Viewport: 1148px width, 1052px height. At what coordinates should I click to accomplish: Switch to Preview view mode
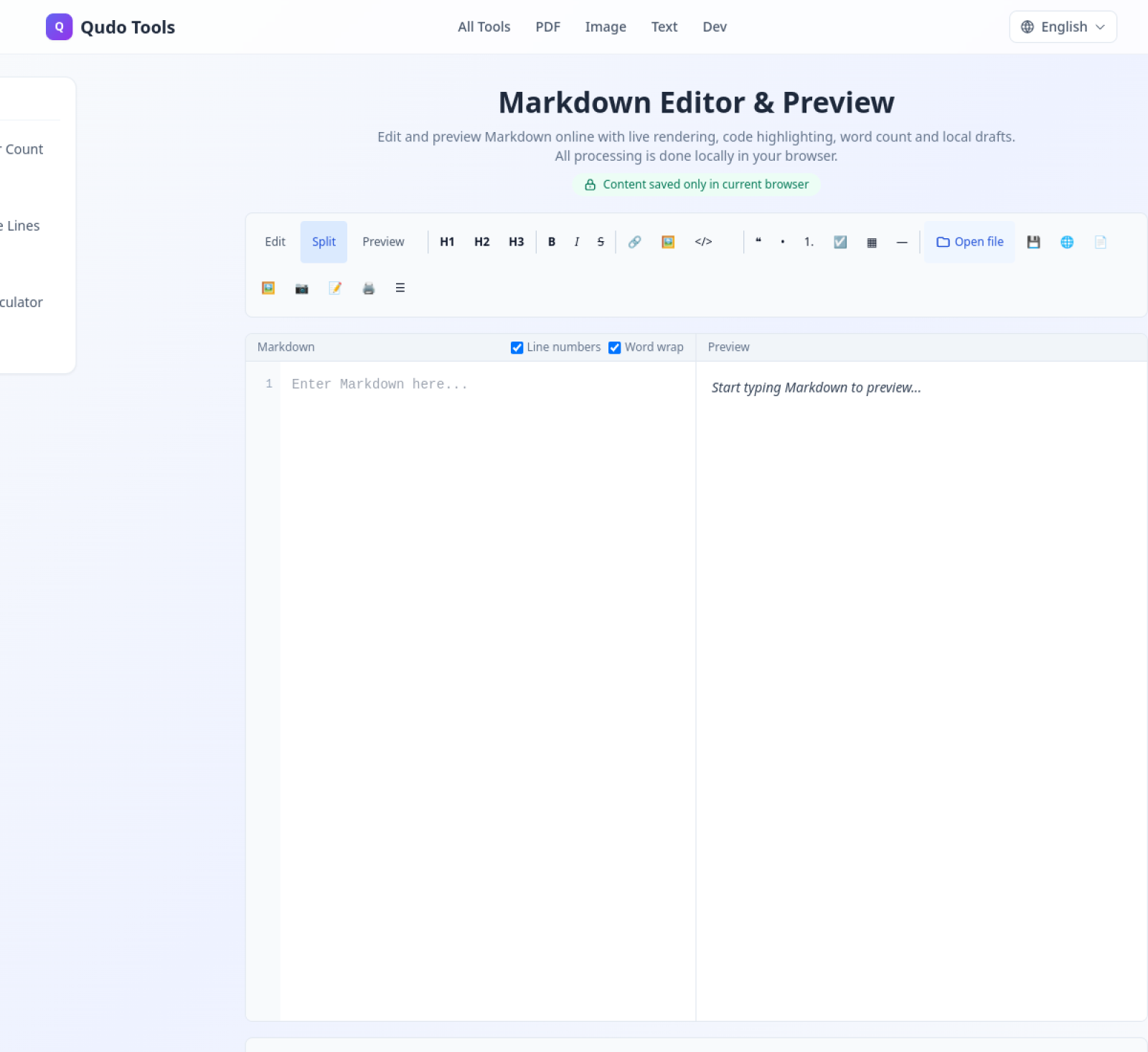point(383,242)
